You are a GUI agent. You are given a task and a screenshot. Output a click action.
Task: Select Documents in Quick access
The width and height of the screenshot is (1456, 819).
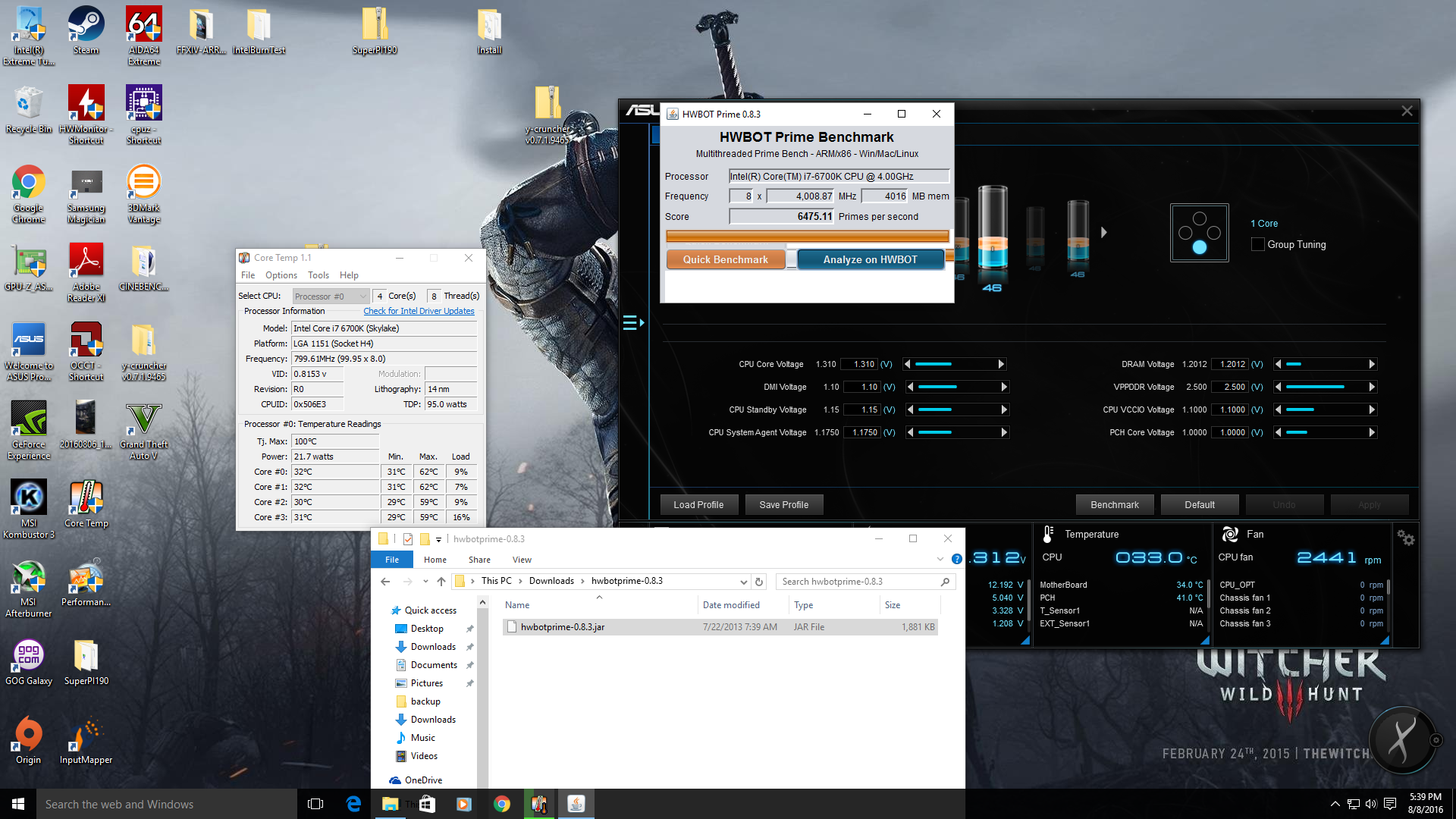tap(433, 665)
